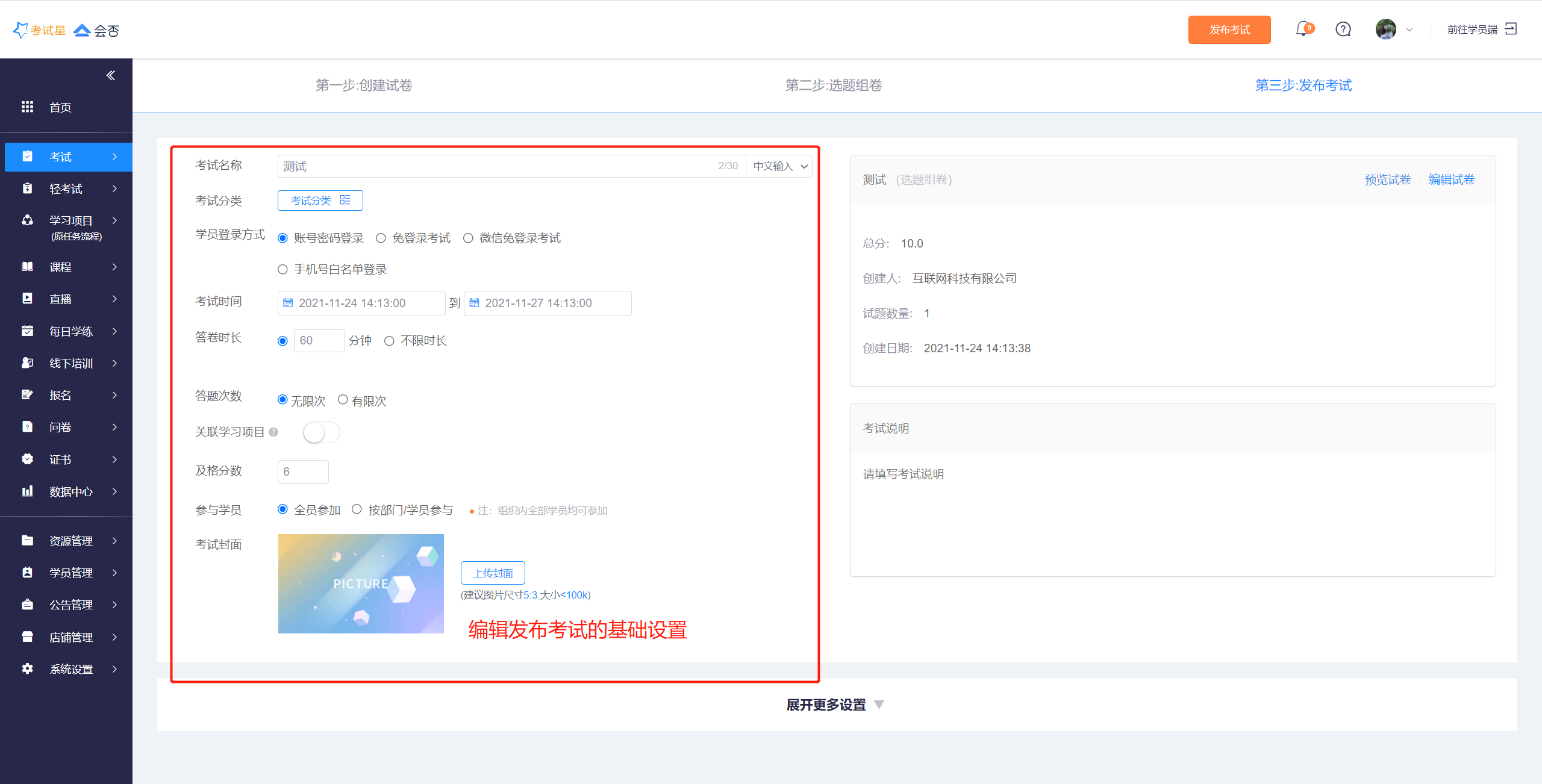
Task: Click the orange 发布考试 button
Action: coord(1229,30)
